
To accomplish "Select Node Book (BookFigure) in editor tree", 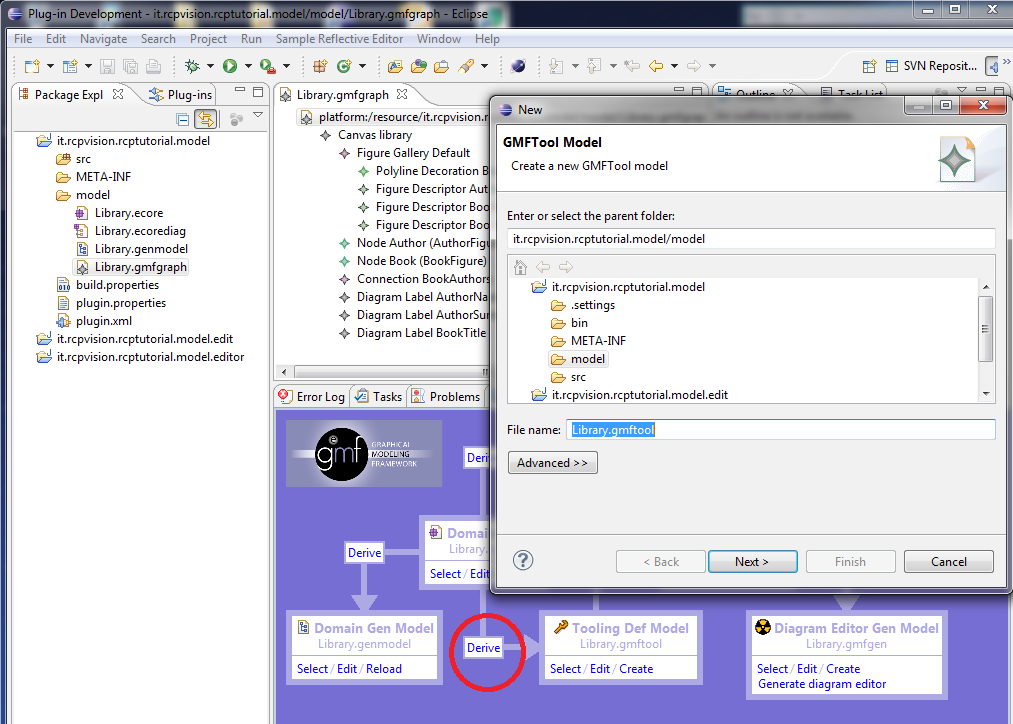I will point(413,261).
